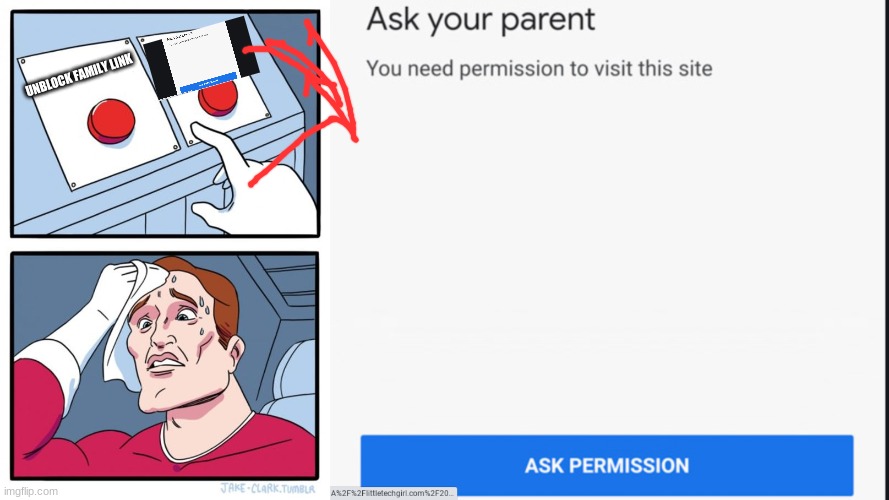The image size is (889, 500).
Task: Click the littletechgirl.com URL status text
Action: pos(393,493)
